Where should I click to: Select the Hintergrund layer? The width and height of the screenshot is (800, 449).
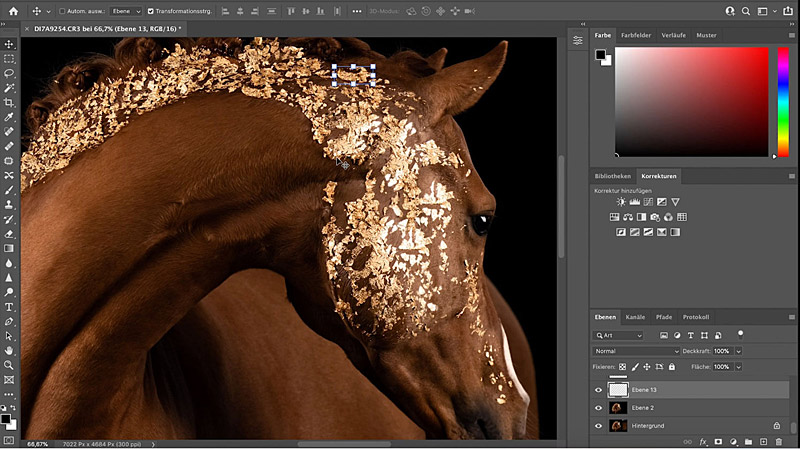click(650, 426)
